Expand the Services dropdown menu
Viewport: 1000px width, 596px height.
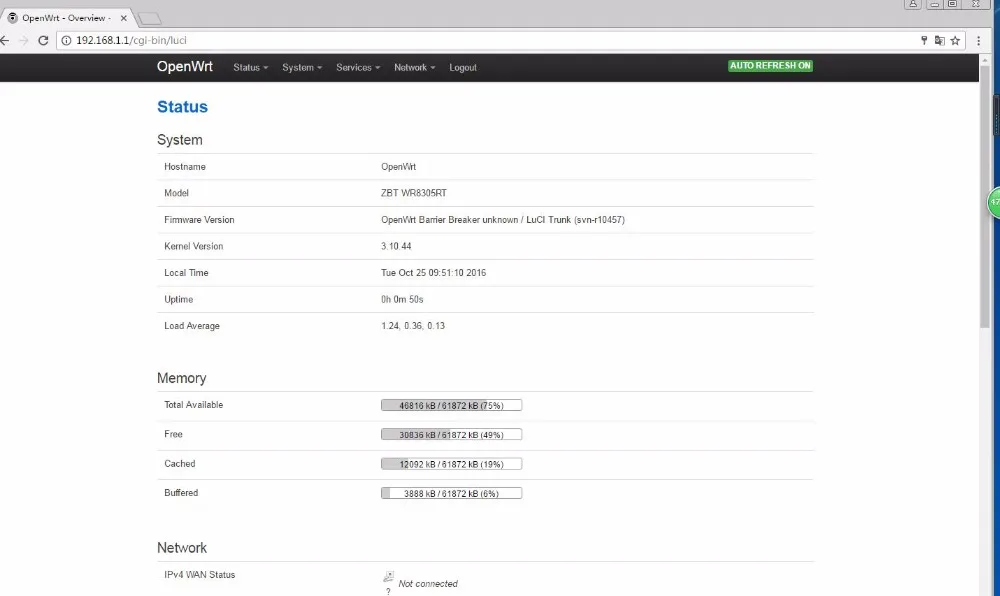point(358,68)
